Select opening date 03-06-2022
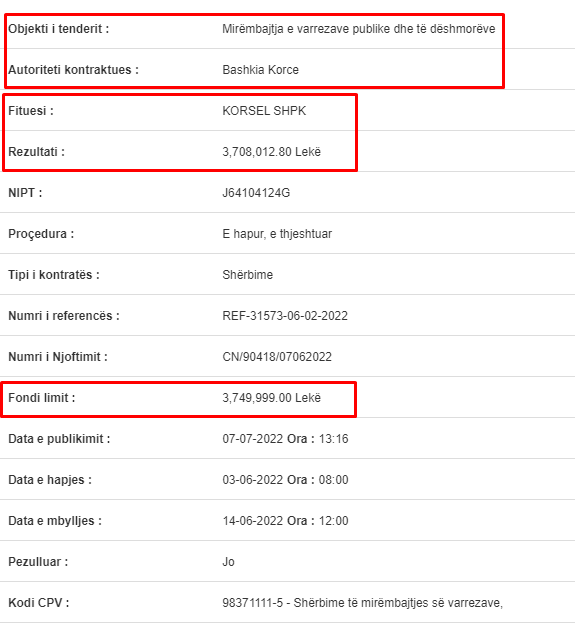Viewport: 575px width, 638px height. [252, 480]
